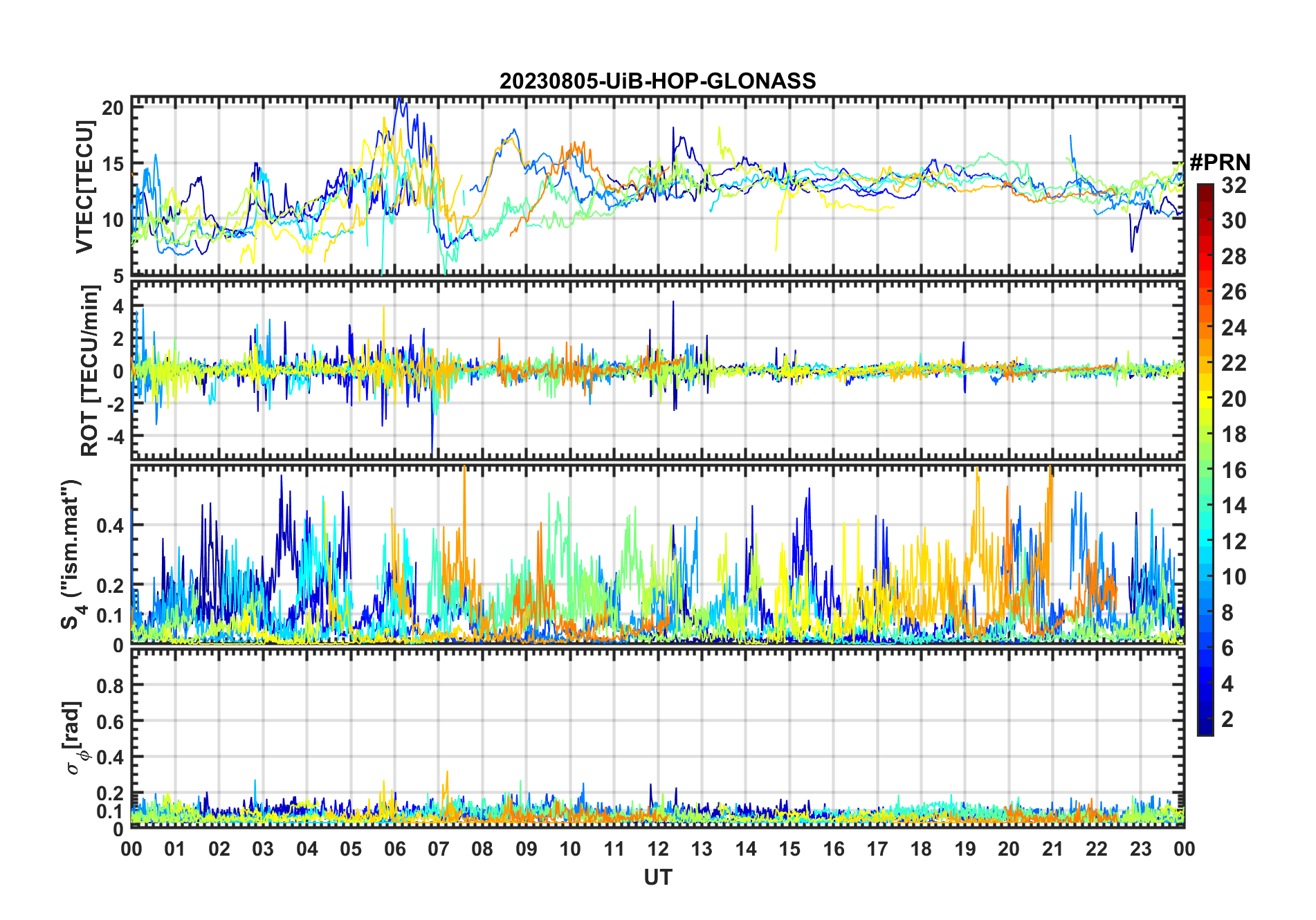
Task: Click the #PRN colorbar title
Action: [1220, 163]
